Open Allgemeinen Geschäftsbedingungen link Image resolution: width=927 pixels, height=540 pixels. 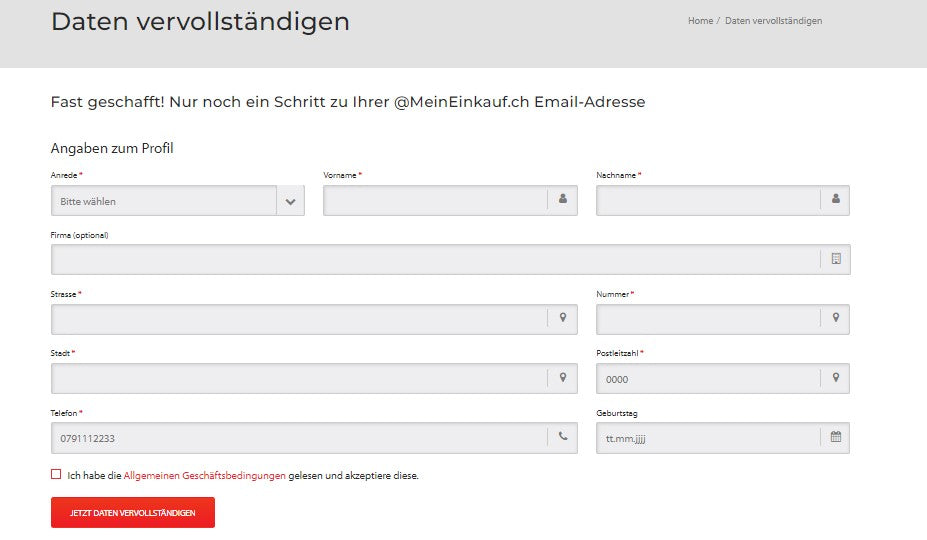[x=204, y=476]
